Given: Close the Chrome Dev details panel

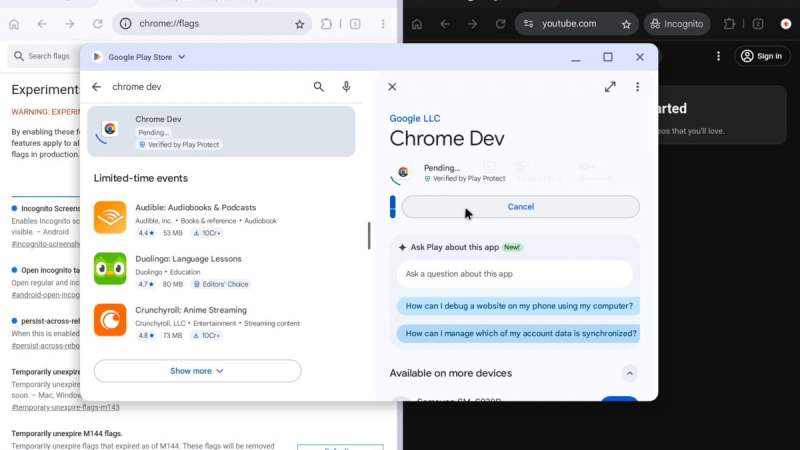Looking at the screenshot, I should (x=392, y=87).
